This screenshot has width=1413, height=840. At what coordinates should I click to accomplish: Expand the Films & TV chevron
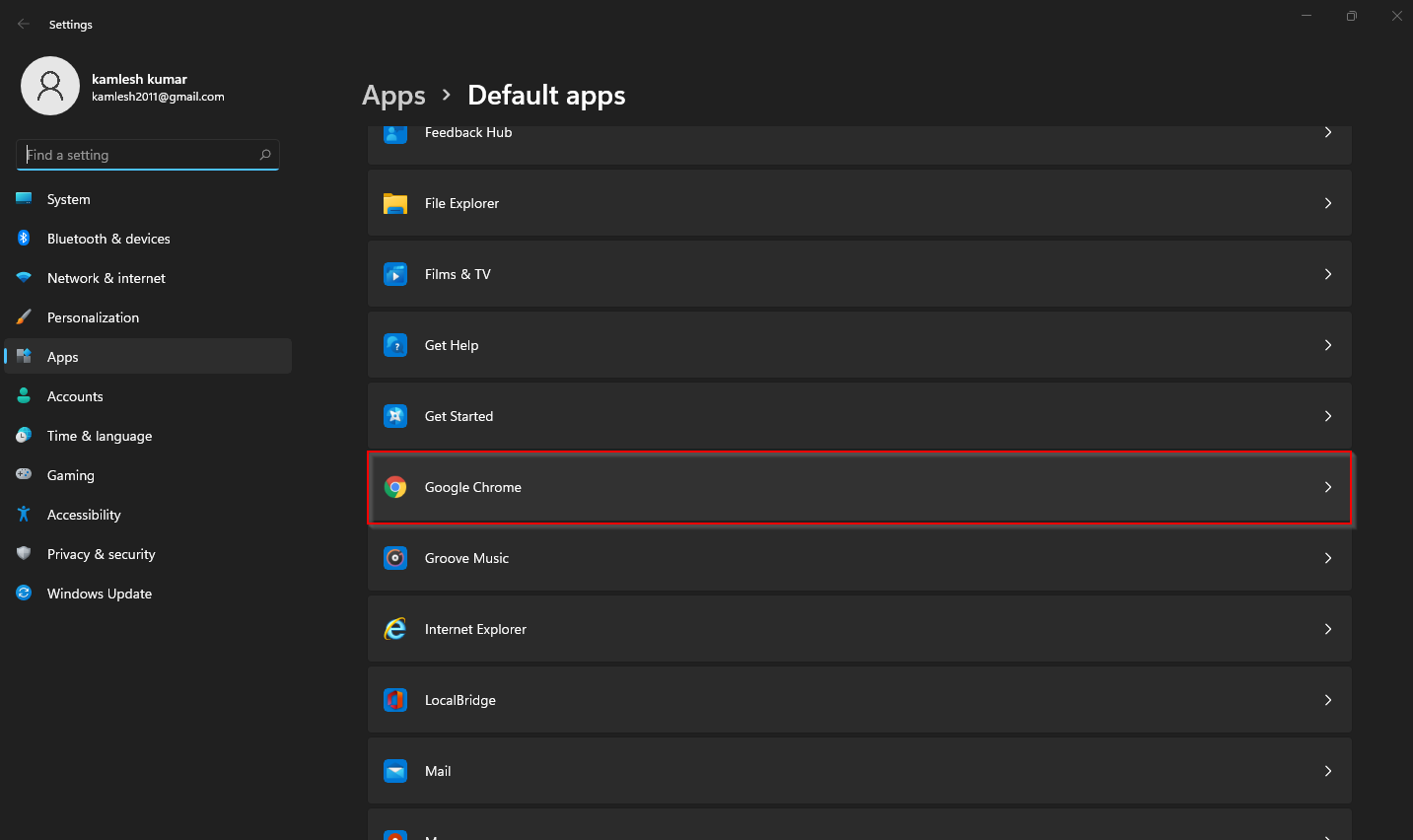tap(1328, 274)
